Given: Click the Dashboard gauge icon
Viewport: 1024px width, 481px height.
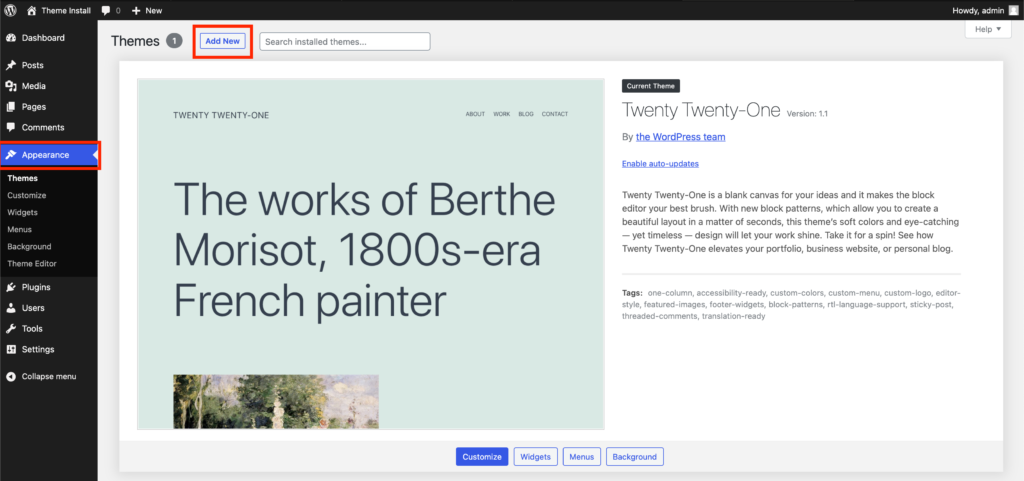Looking at the screenshot, I should click(x=11, y=38).
